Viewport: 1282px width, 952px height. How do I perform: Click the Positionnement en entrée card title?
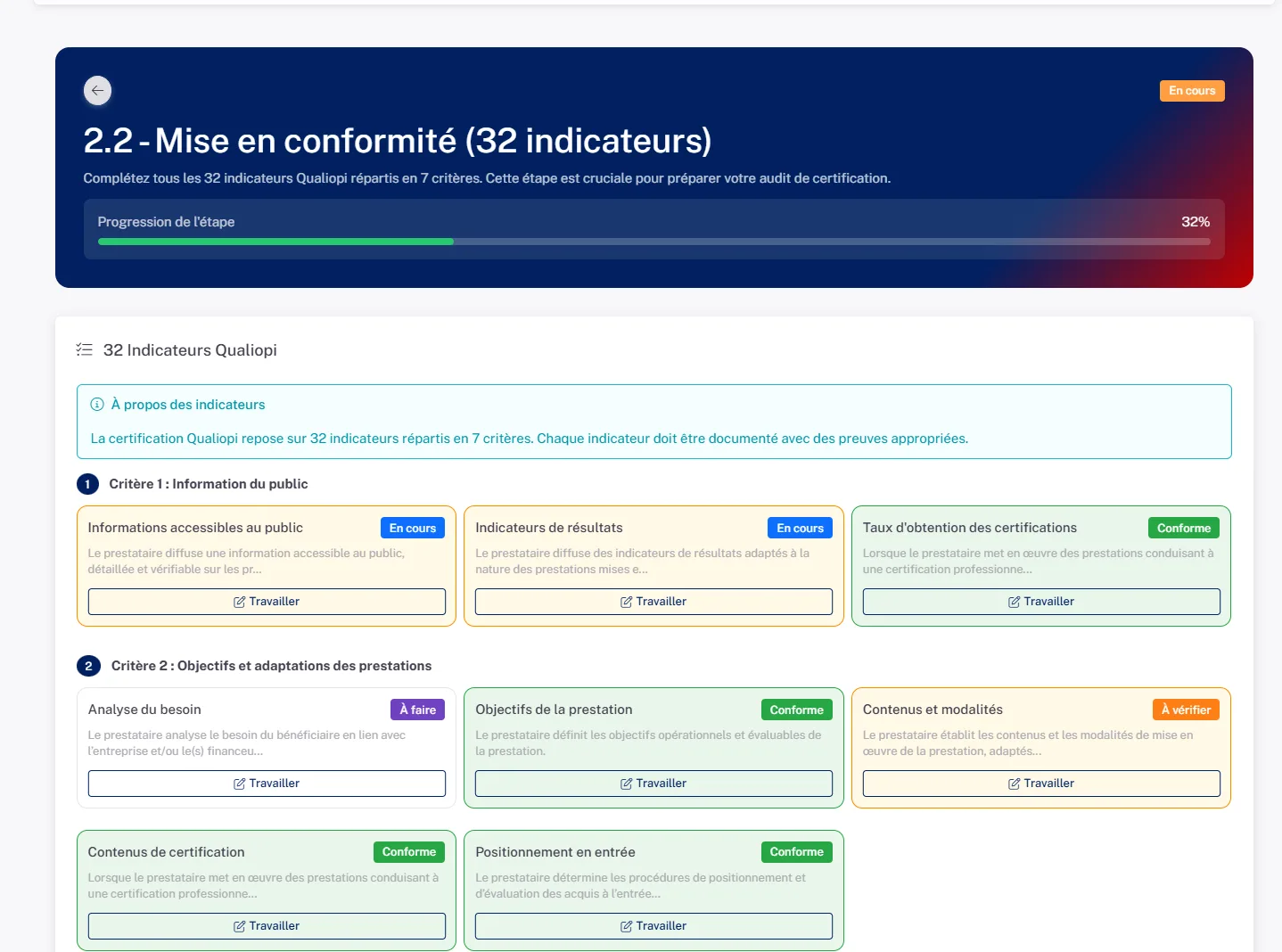point(555,852)
